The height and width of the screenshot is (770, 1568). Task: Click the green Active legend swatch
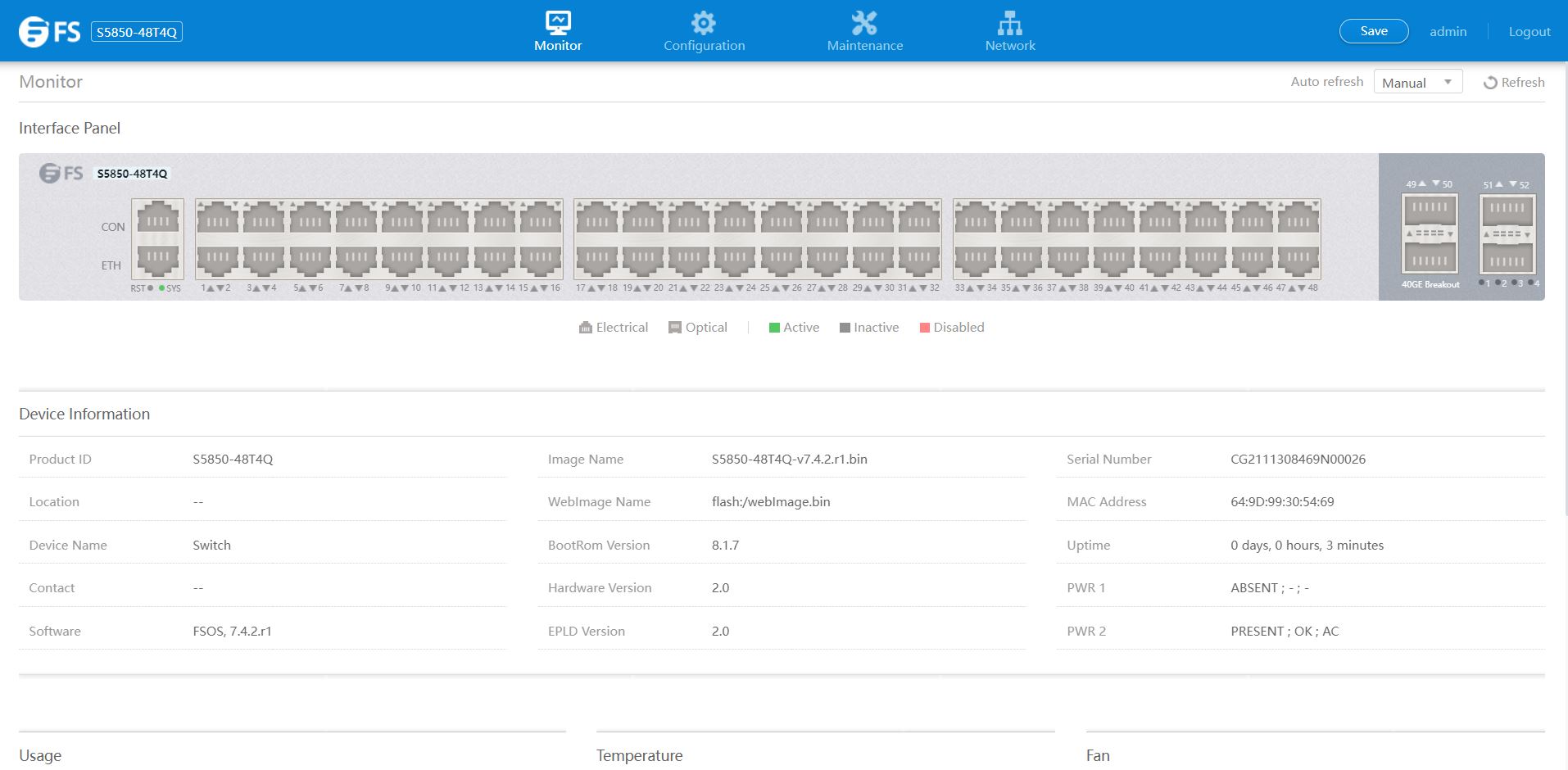[x=774, y=328]
